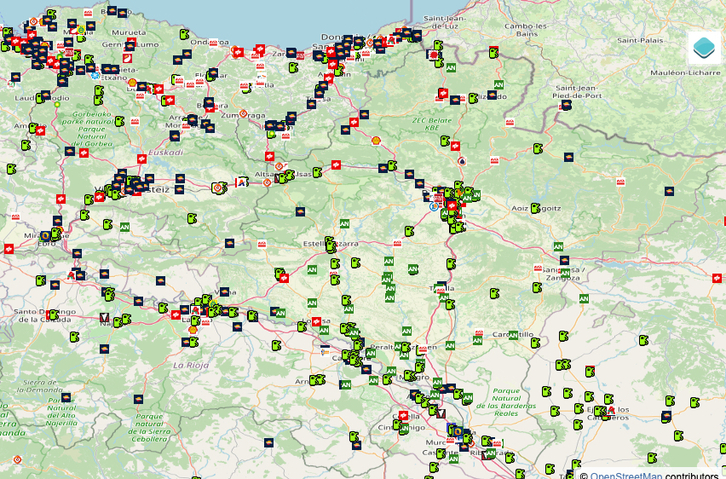The width and height of the screenshot is (726, 479).
Task: Click the AN marker north-east of Elizondo
Action: click(x=499, y=85)
